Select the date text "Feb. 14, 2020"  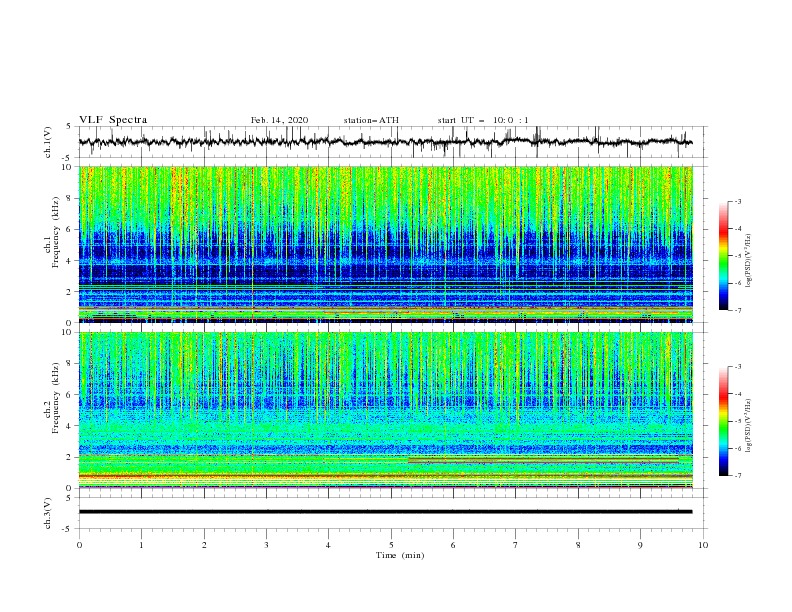pyautogui.click(x=279, y=120)
